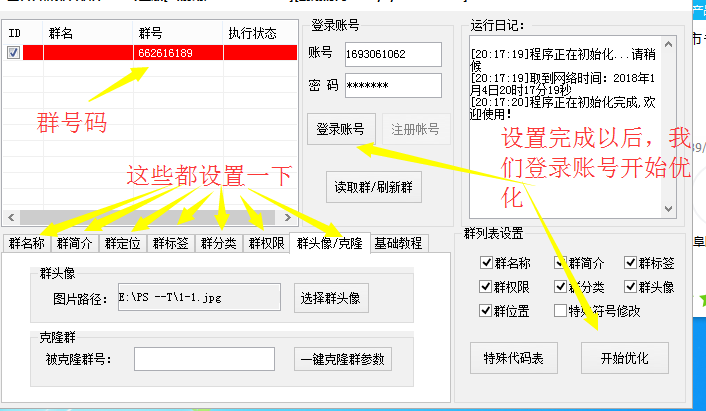Screen dimensions: 706x411
Task: Click the log panel scroll-up arrow
Action: [668, 44]
